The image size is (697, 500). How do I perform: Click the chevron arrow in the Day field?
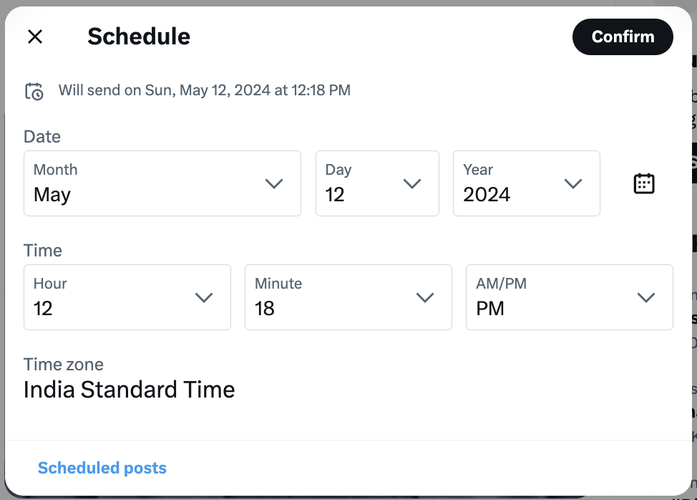(412, 184)
